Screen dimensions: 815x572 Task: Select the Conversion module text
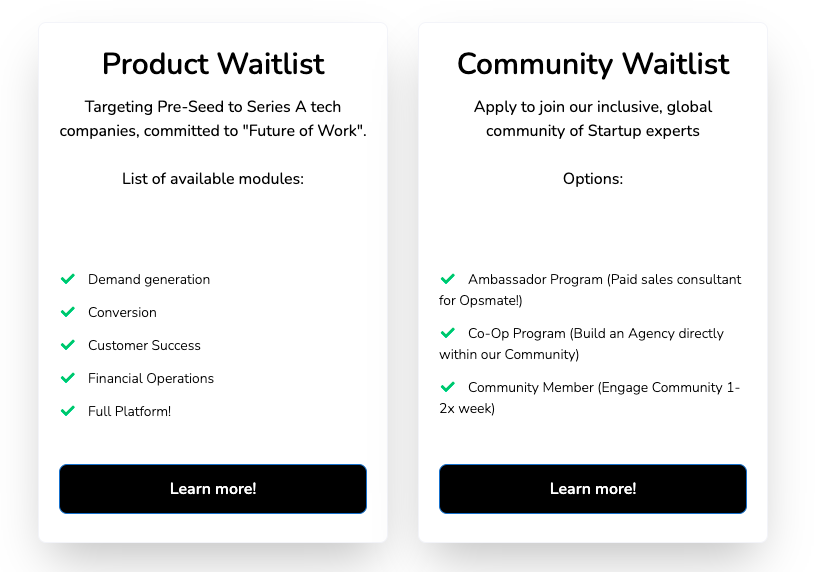[122, 313]
